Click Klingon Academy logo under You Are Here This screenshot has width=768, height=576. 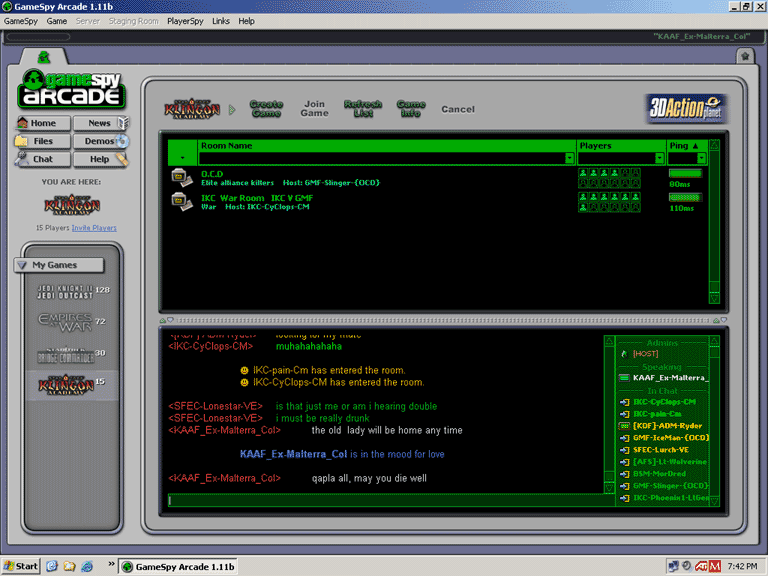pyautogui.click(x=72, y=205)
